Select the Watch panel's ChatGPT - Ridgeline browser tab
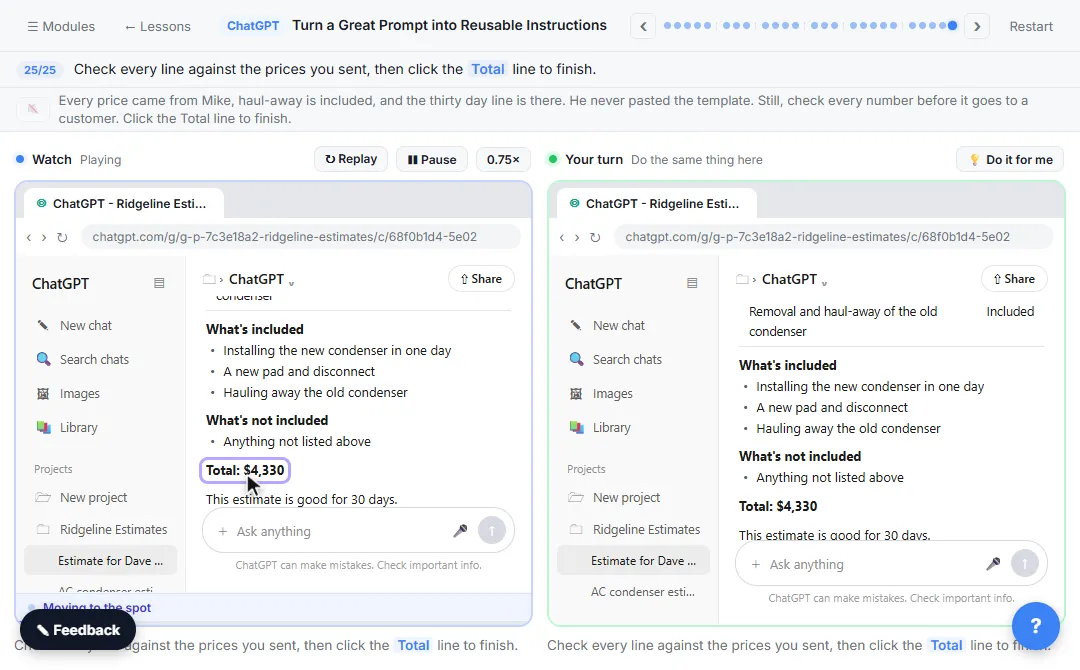 (124, 204)
